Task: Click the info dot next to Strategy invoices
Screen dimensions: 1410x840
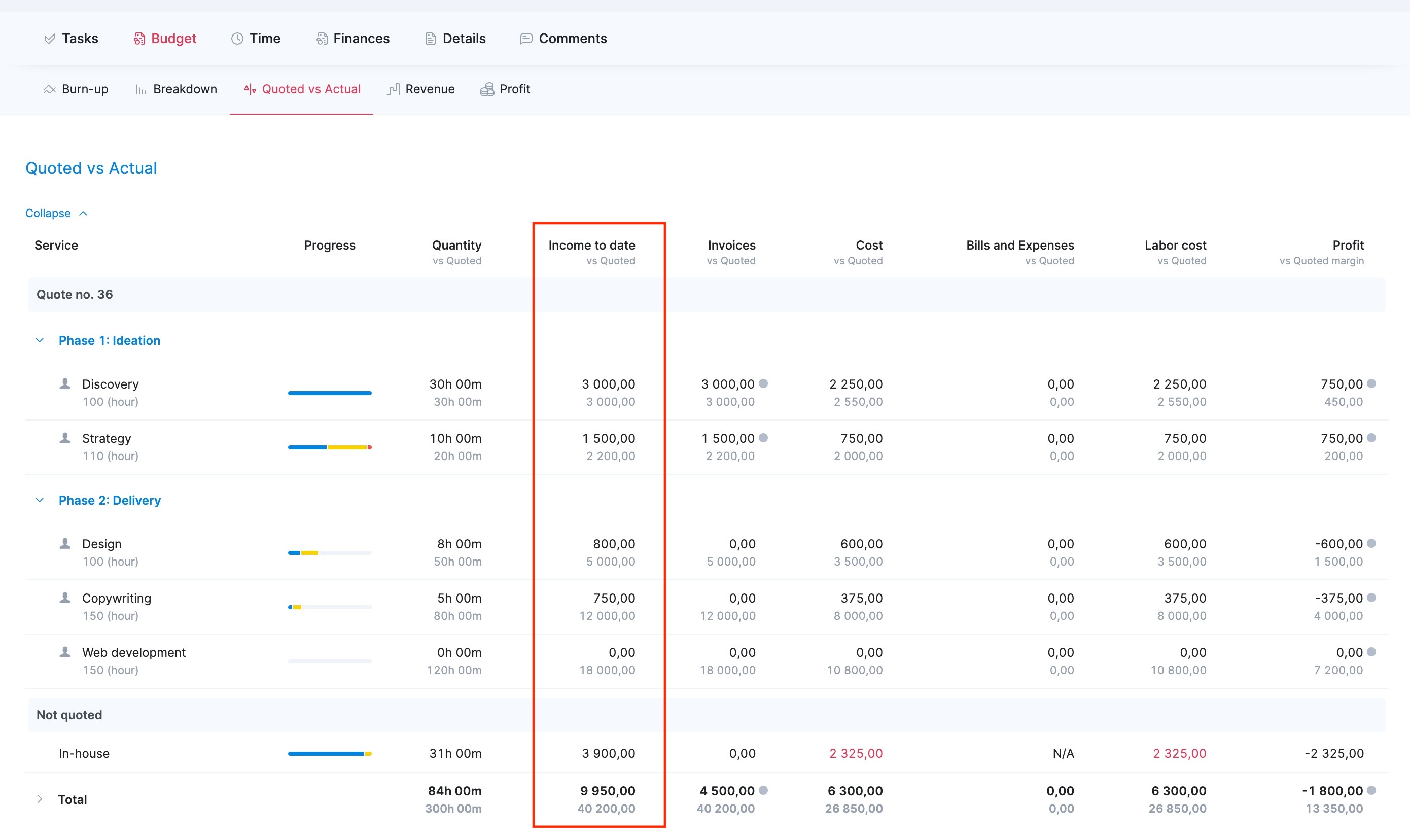Action: point(763,438)
